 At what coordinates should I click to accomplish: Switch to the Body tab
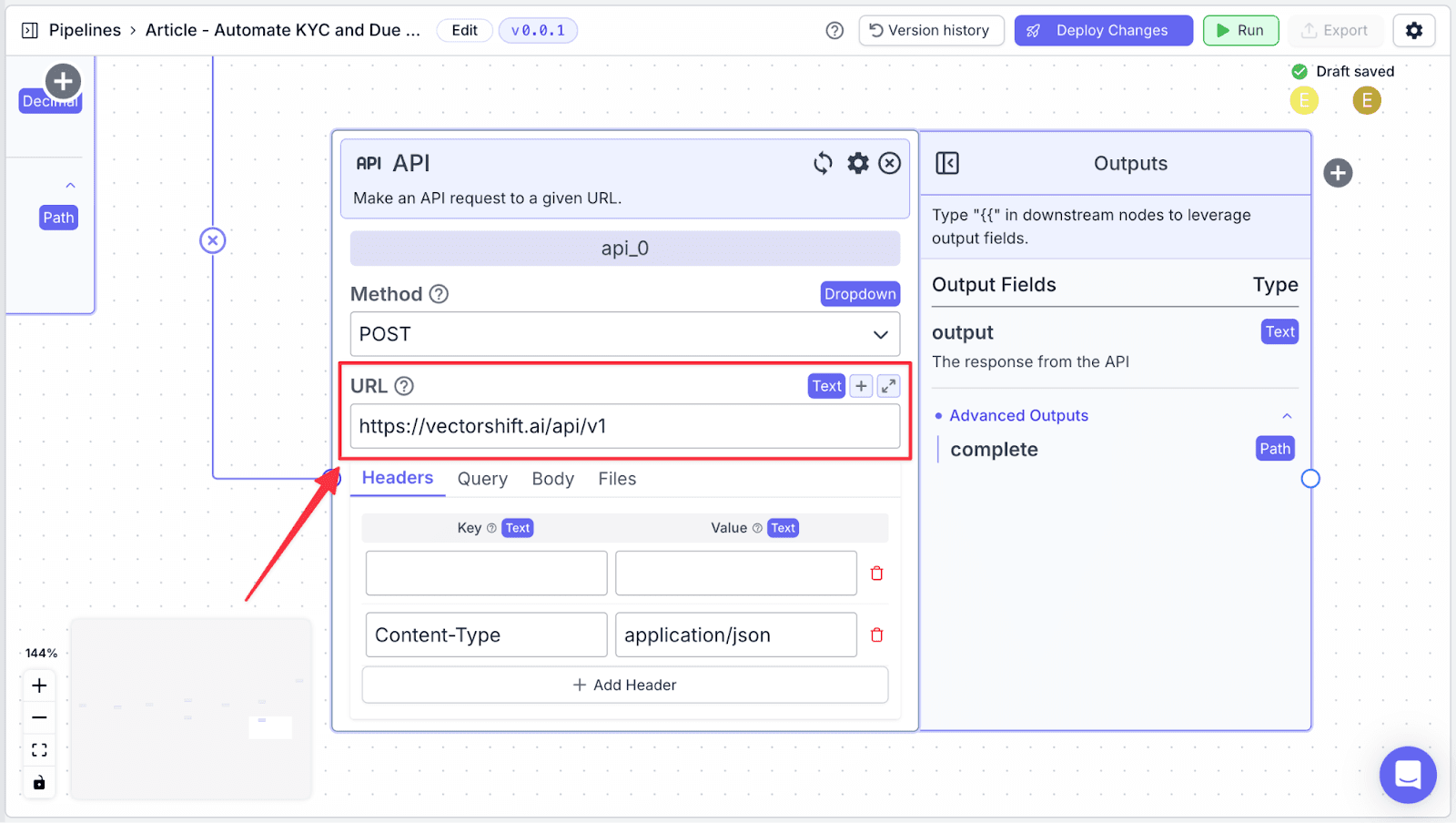(x=553, y=479)
